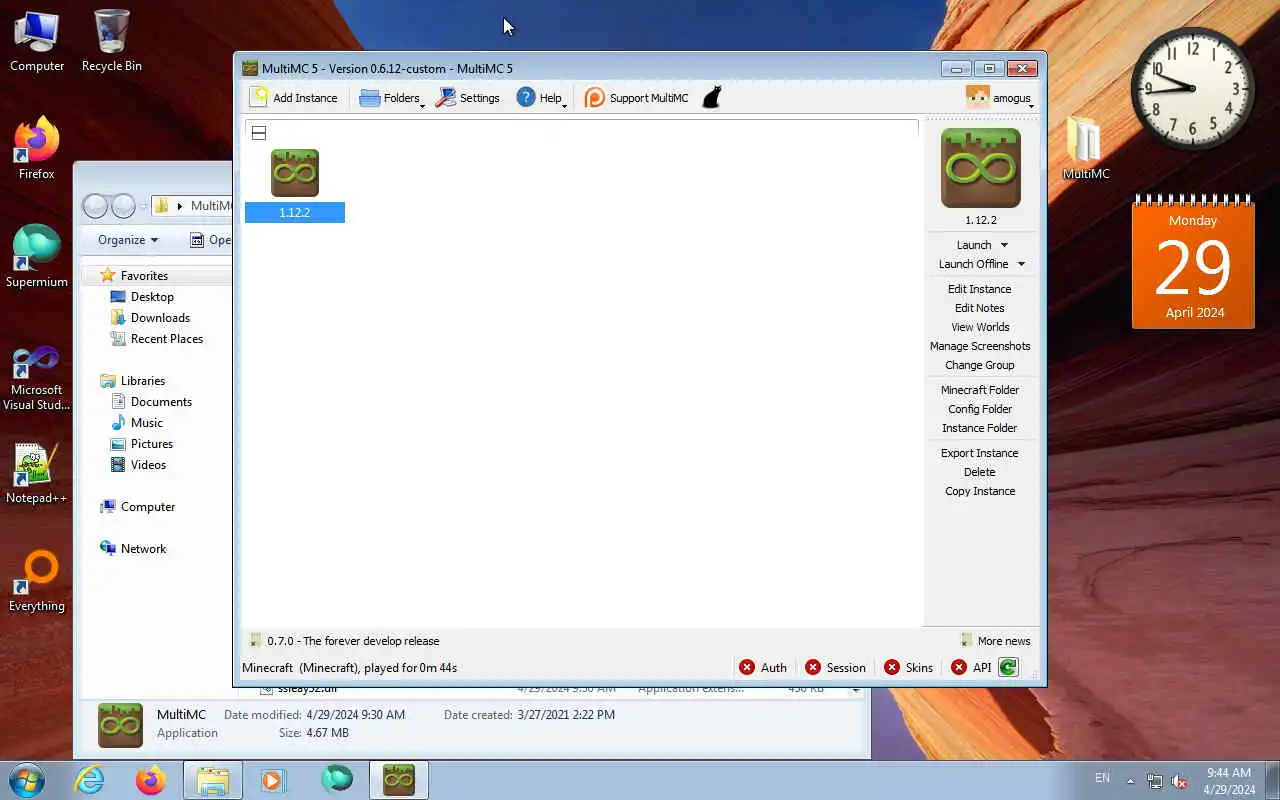The height and width of the screenshot is (800, 1280).
Task: Open the Help dropdown menu
Action: point(541,97)
